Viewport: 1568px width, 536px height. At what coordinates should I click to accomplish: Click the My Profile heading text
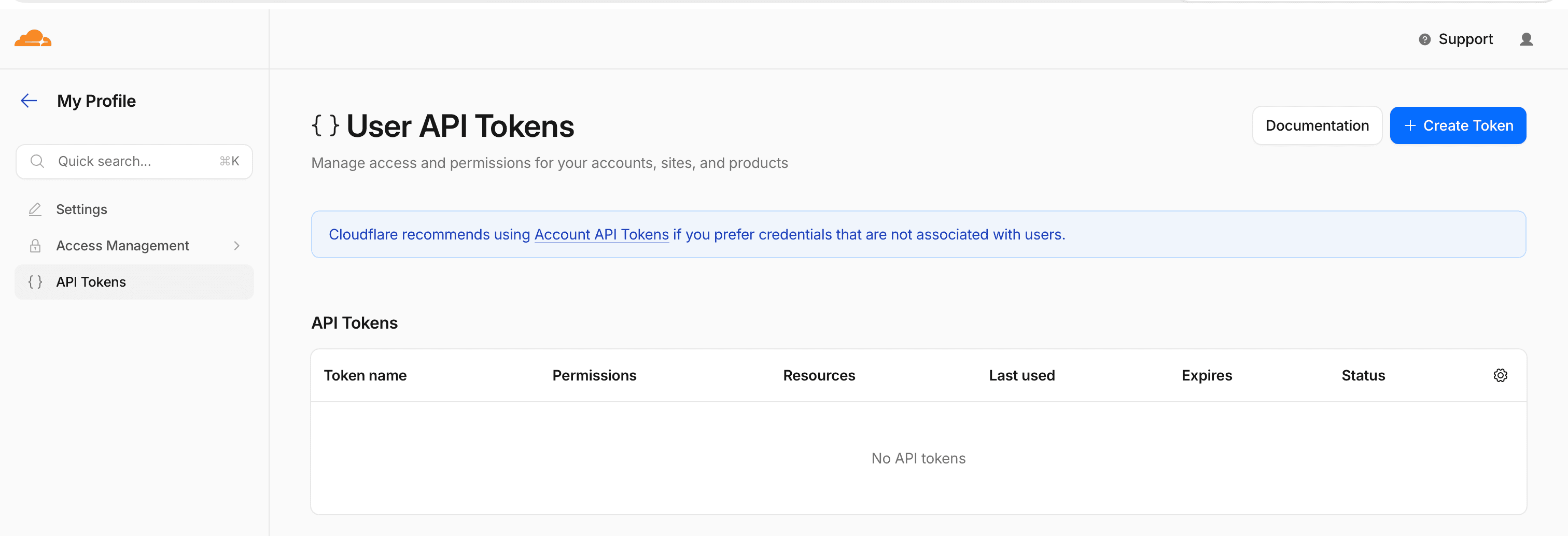coord(96,101)
